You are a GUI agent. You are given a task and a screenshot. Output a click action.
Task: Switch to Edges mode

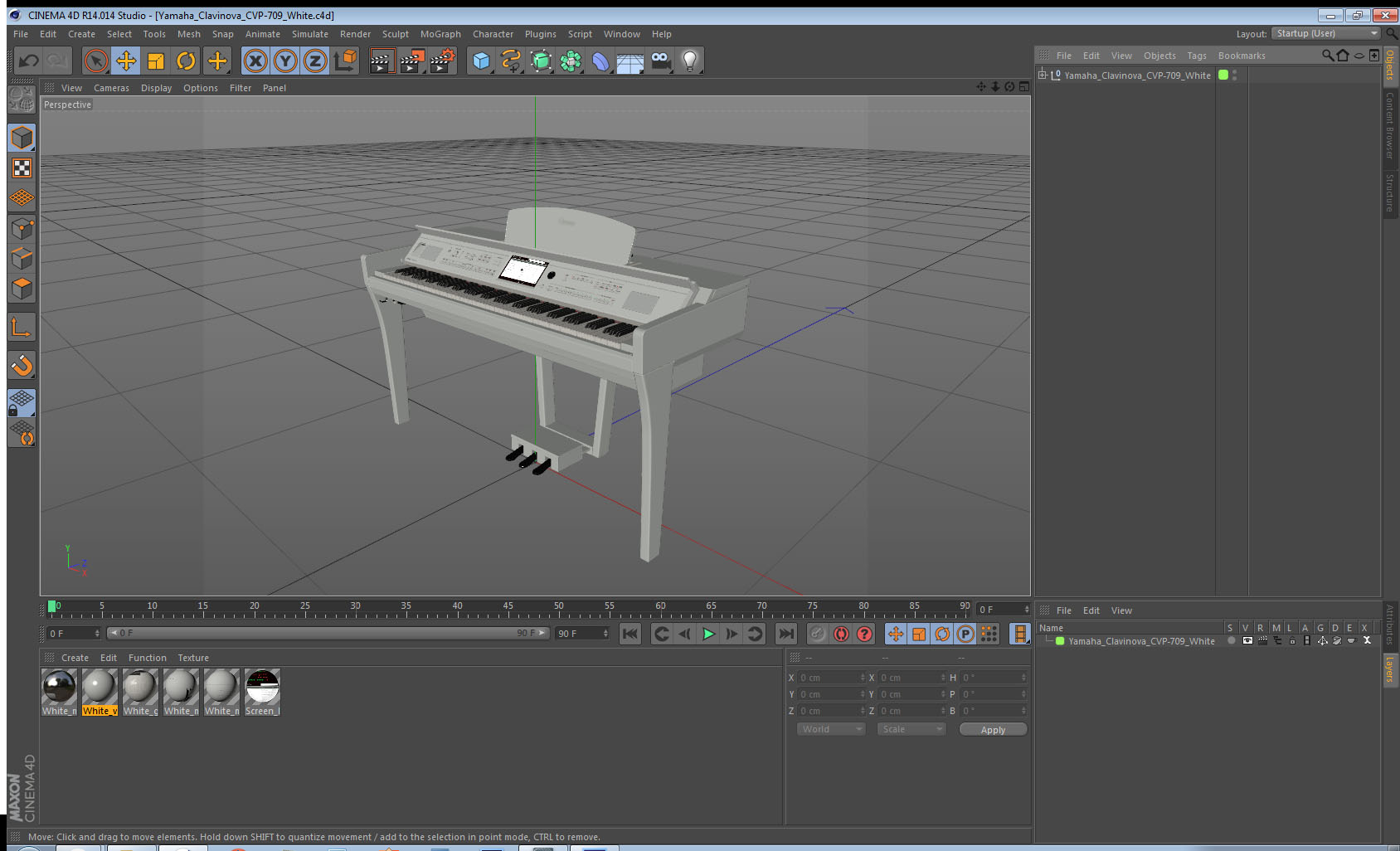tap(22, 259)
